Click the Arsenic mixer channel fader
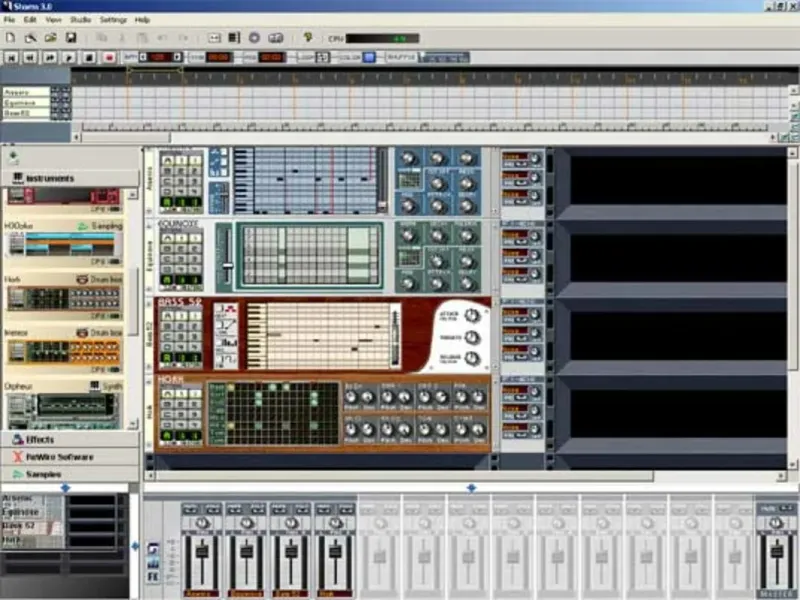Image resolution: width=800 pixels, height=600 pixels. (202, 552)
